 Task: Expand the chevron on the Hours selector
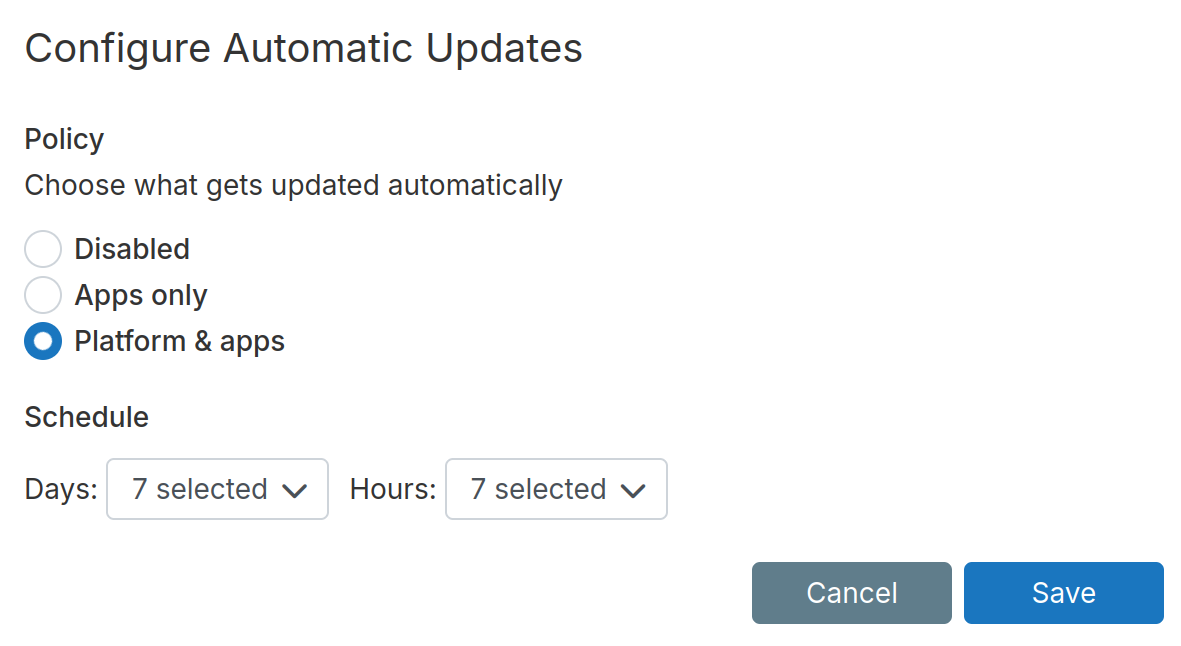tap(633, 489)
